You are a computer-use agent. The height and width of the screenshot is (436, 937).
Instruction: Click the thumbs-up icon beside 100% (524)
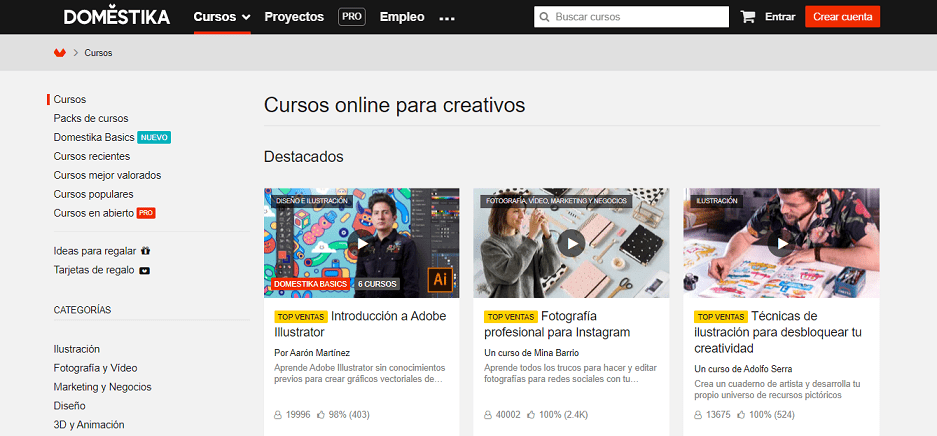(x=741, y=414)
